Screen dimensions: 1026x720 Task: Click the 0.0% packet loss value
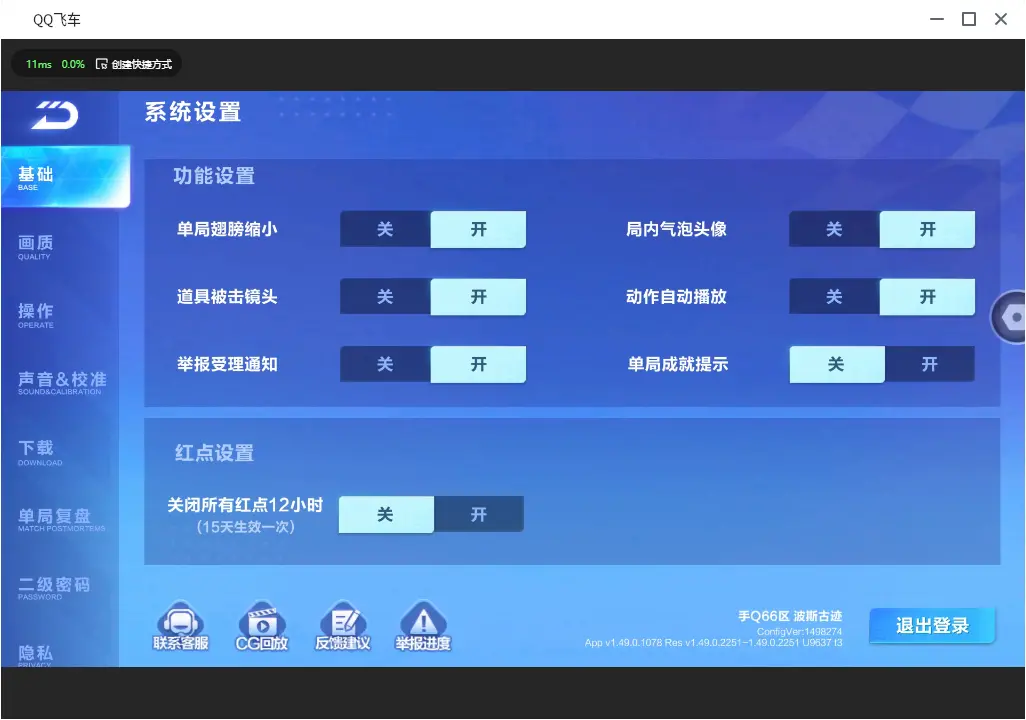point(73,64)
